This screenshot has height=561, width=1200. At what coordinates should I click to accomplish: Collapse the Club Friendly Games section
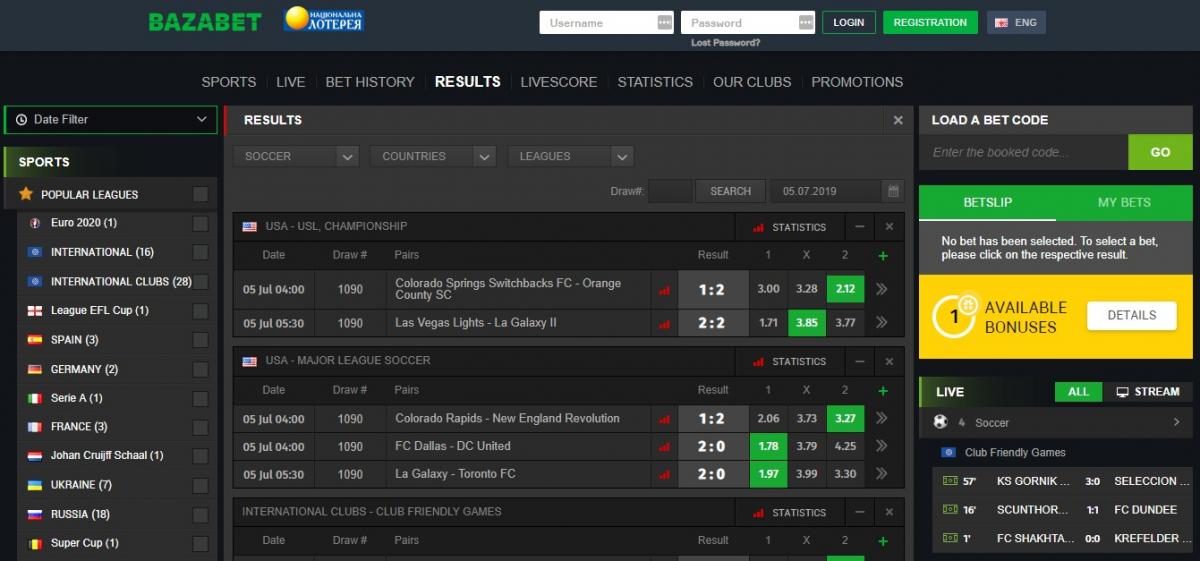[860, 512]
